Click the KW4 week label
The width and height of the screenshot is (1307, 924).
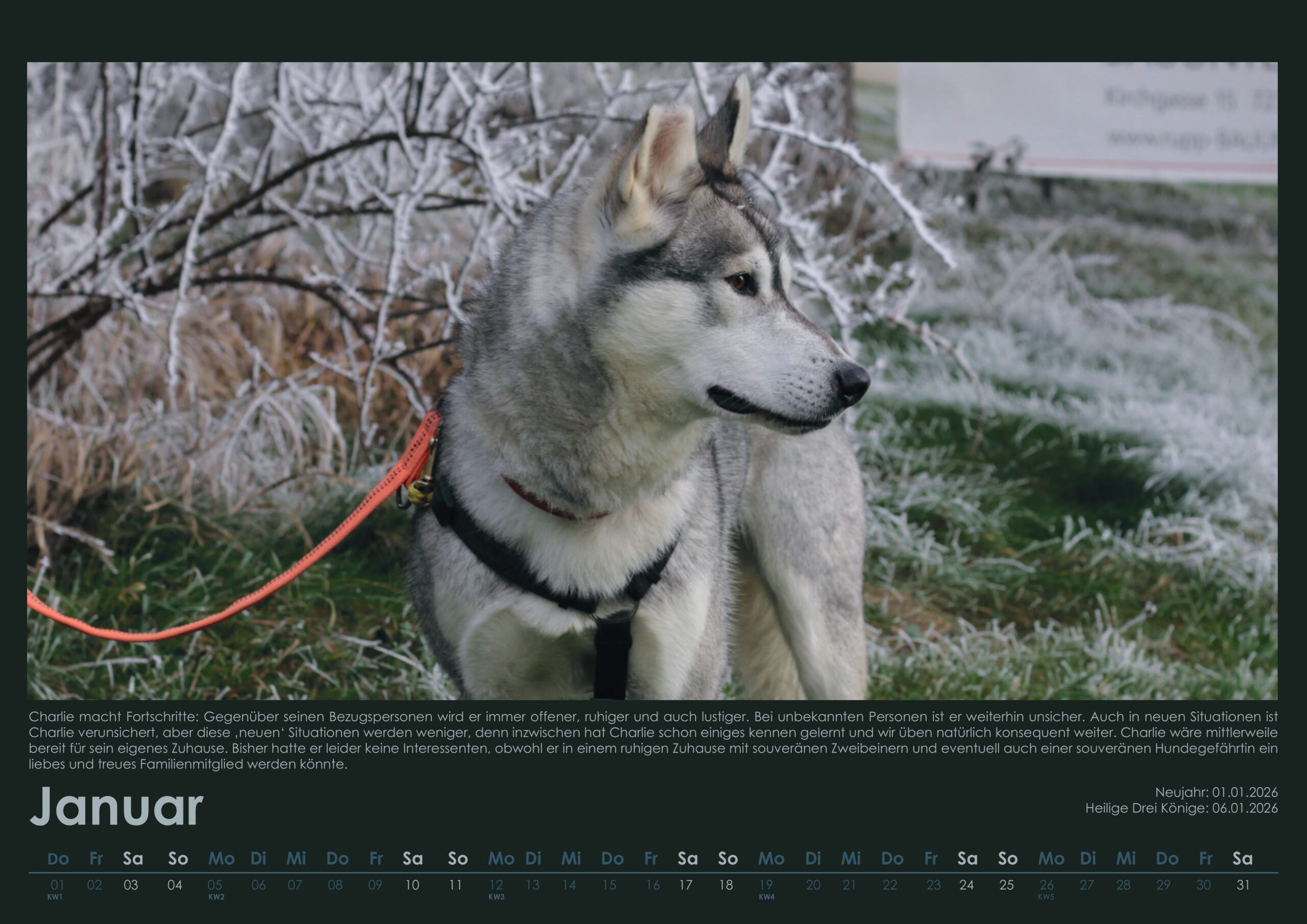pyautogui.click(x=767, y=896)
